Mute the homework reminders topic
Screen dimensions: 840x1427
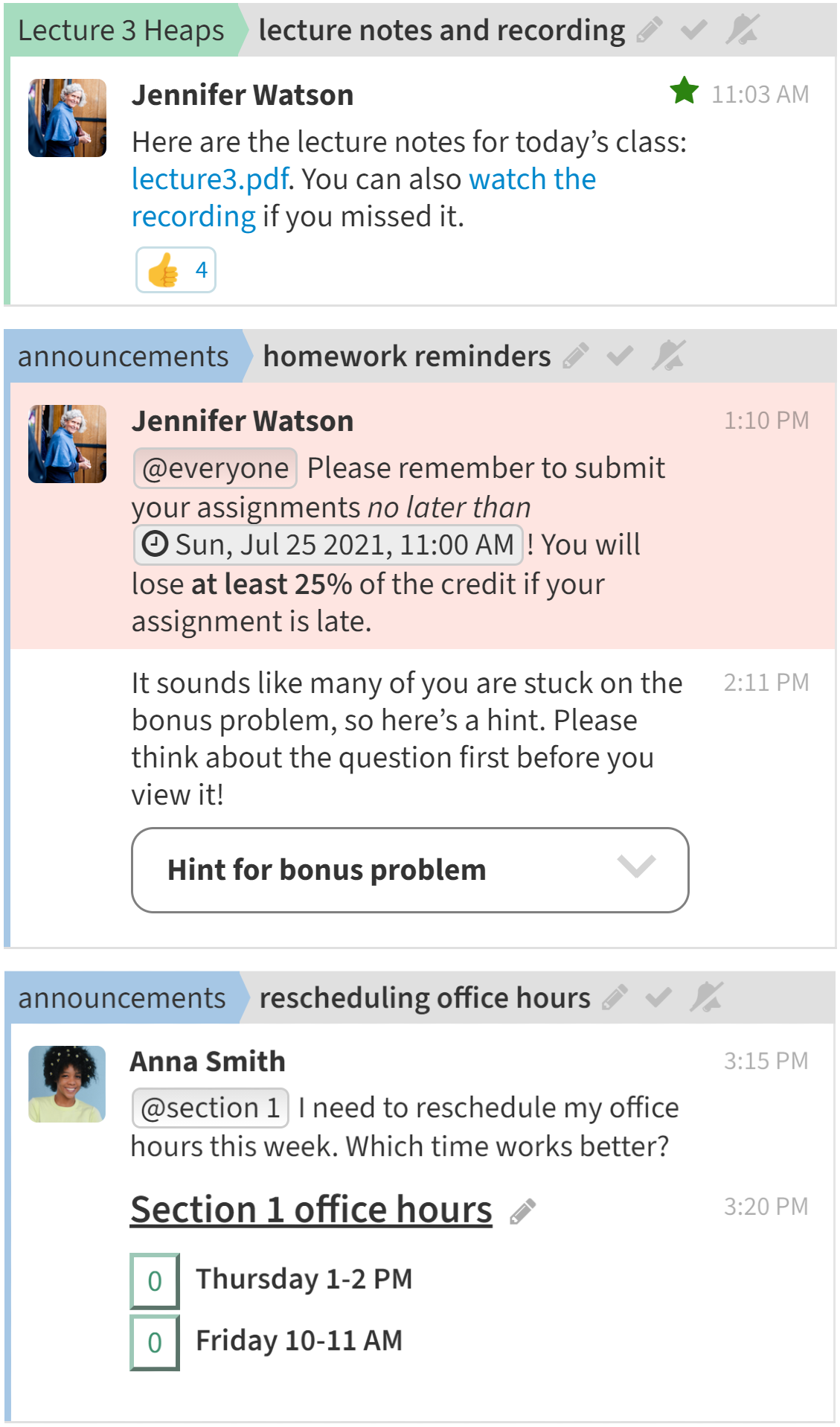pyautogui.click(x=668, y=356)
